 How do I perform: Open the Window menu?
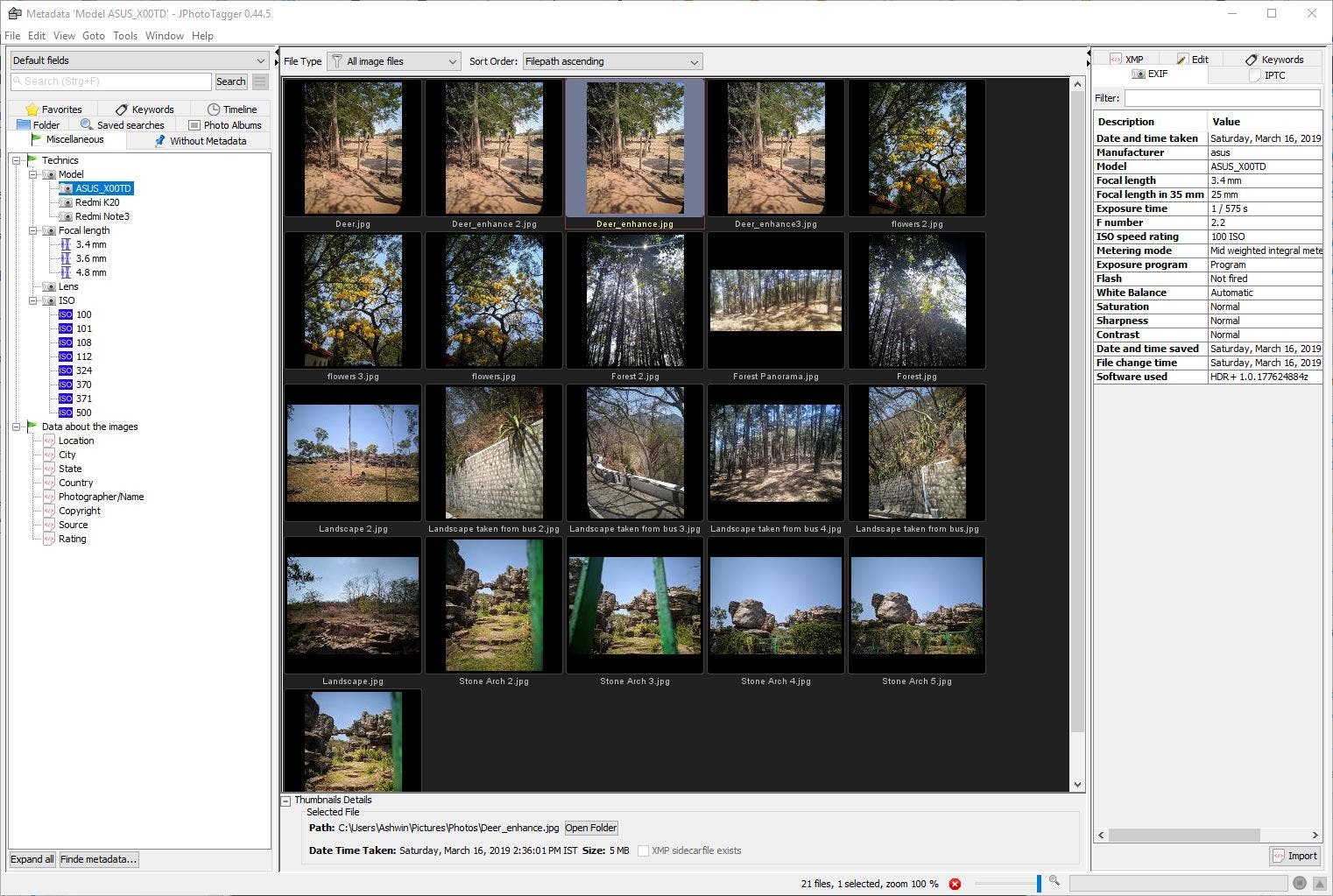pyautogui.click(x=165, y=36)
